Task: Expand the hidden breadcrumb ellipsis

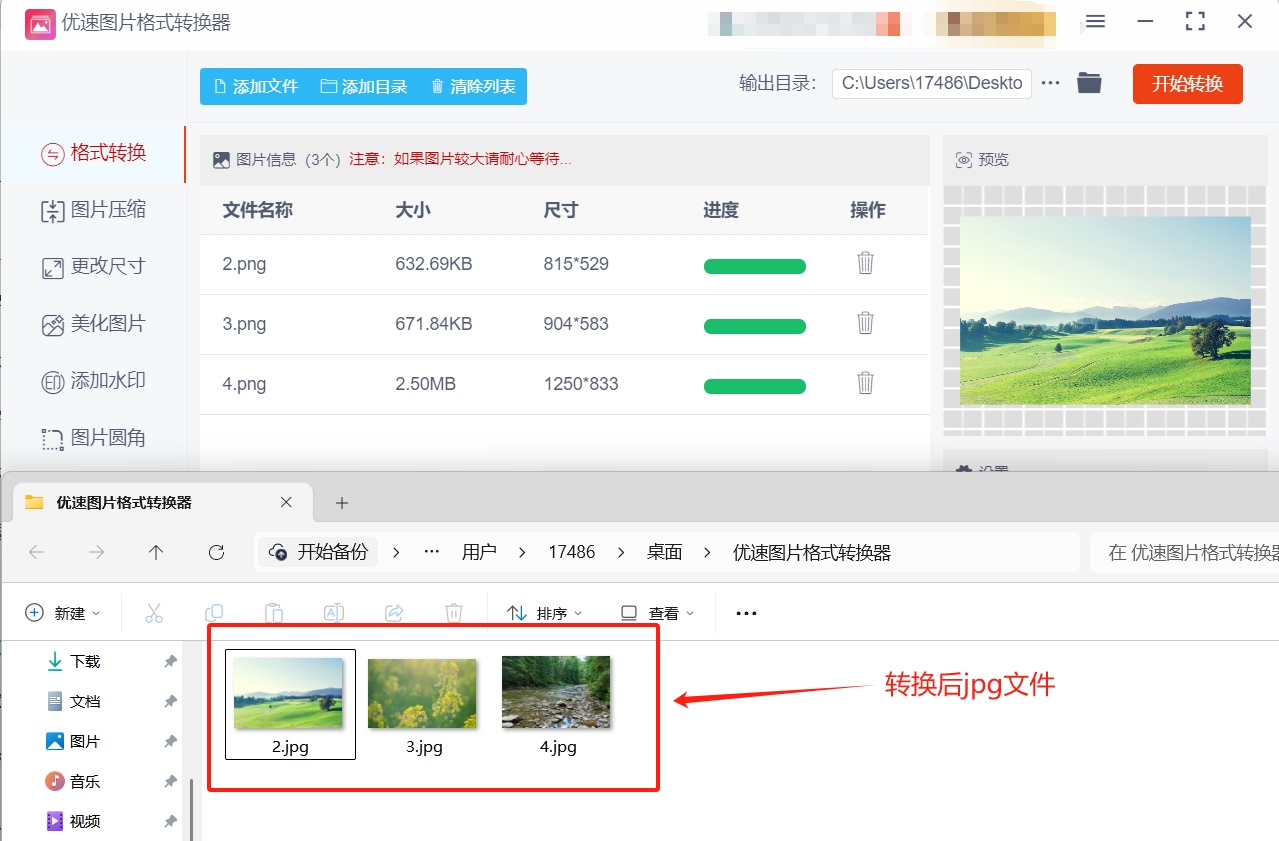Action: pos(432,552)
